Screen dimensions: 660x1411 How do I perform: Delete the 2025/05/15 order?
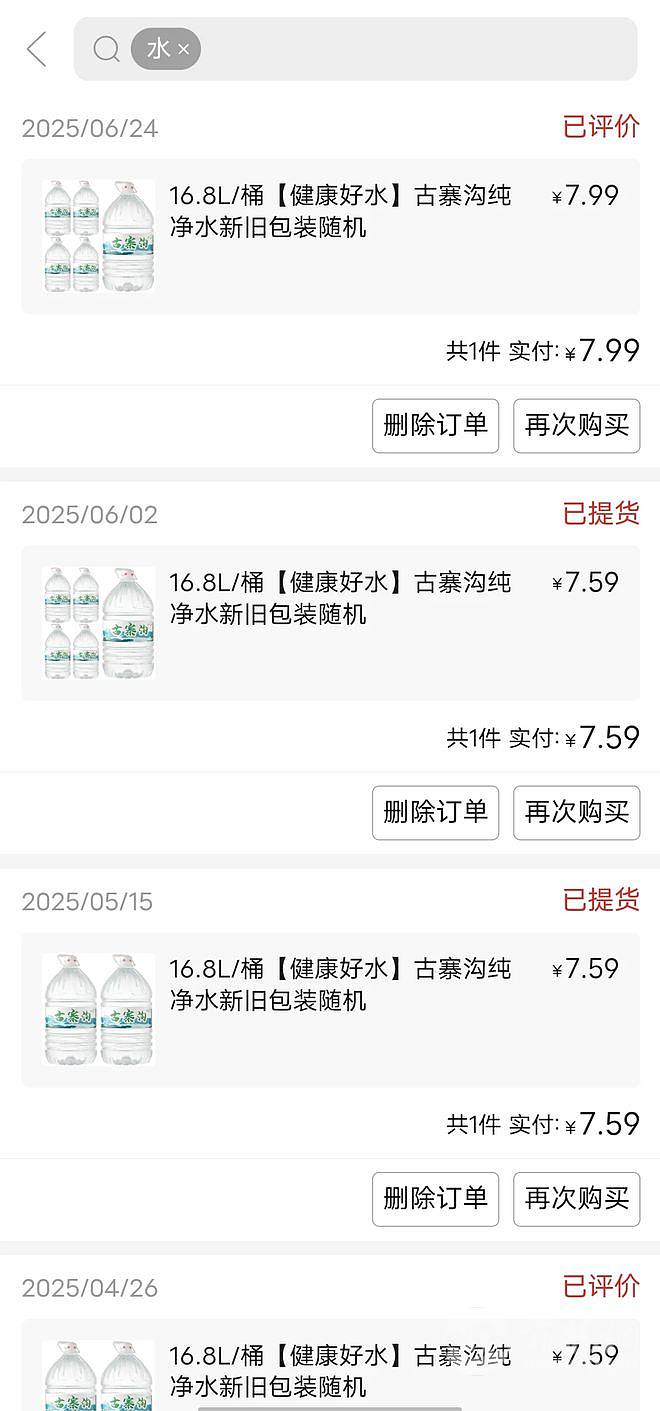click(435, 1199)
